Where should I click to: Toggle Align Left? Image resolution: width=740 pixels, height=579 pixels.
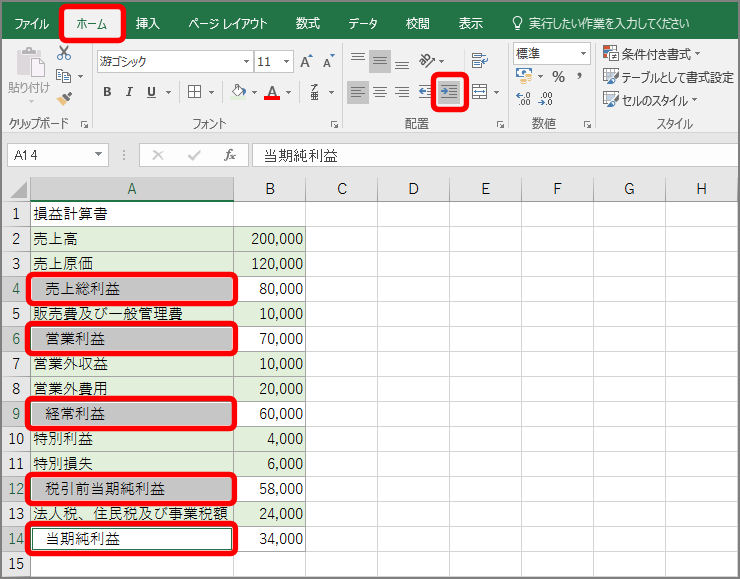pyautogui.click(x=358, y=92)
